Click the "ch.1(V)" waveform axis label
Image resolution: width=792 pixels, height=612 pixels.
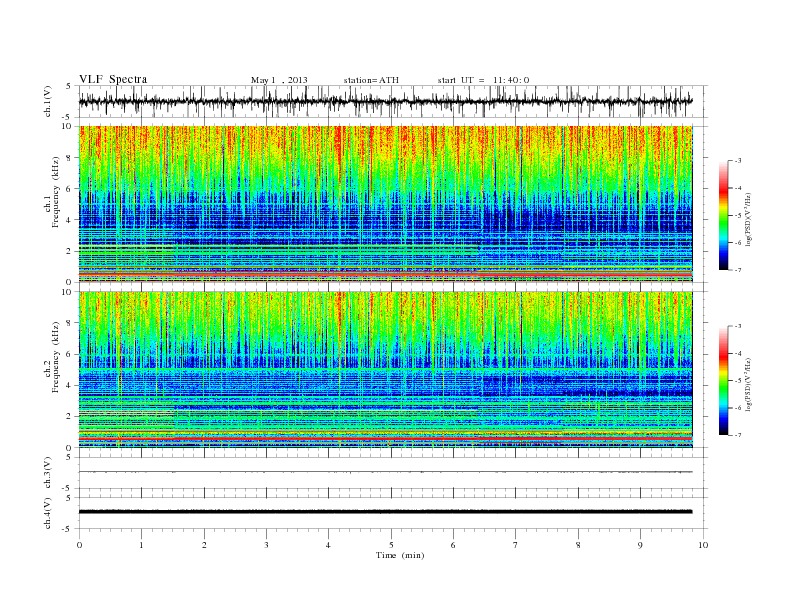(x=48, y=101)
